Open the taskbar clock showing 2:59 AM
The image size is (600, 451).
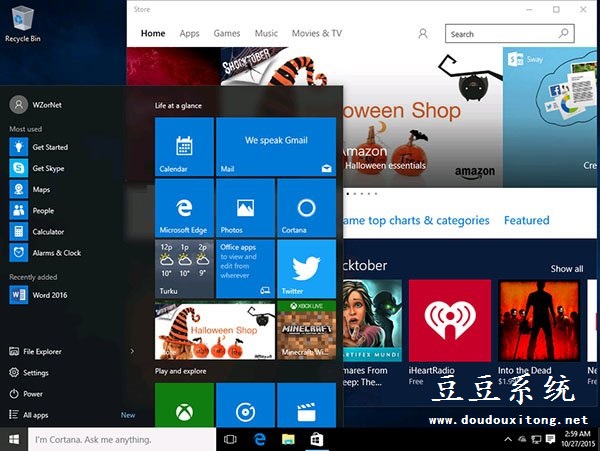click(578, 439)
